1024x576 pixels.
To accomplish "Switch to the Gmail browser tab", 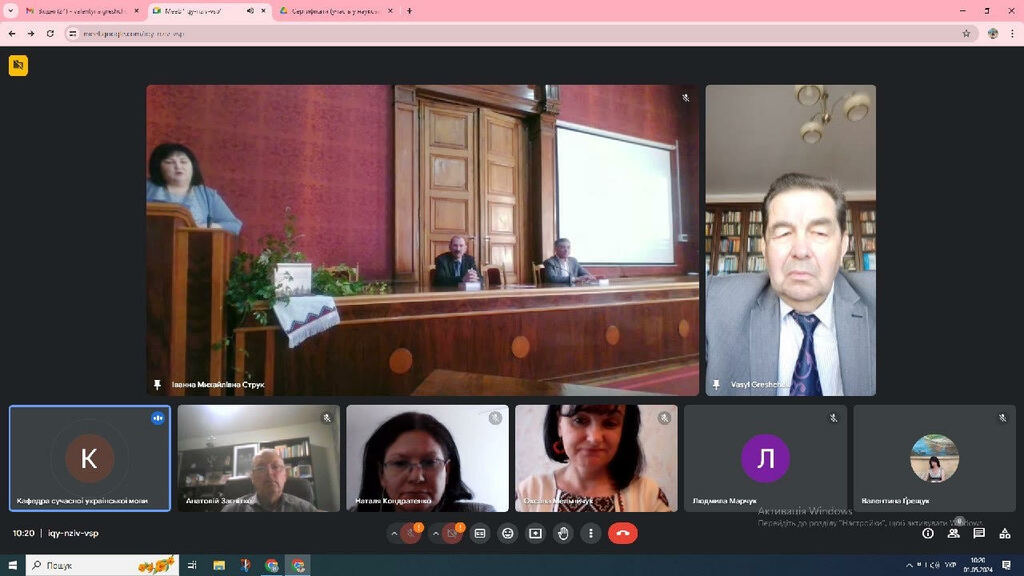I will [x=80, y=11].
